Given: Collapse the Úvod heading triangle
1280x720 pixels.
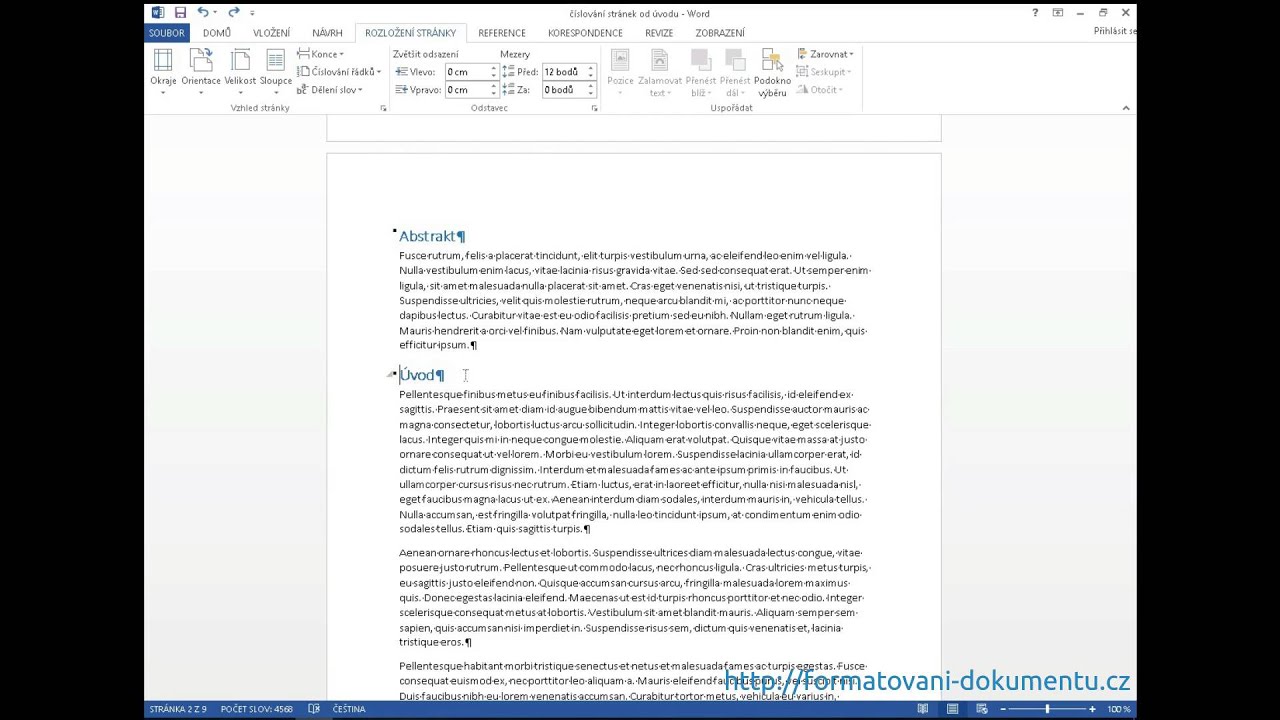Looking at the screenshot, I should click(x=391, y=375).
